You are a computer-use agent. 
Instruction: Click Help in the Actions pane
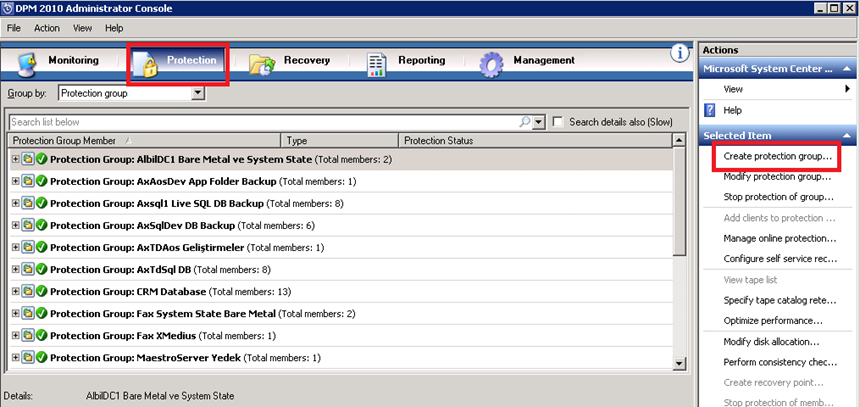click(x=732, y=110)
